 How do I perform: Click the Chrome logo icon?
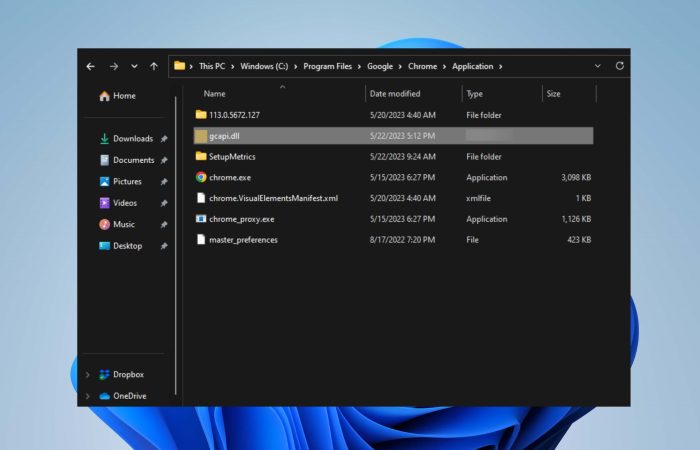point(201,177)
